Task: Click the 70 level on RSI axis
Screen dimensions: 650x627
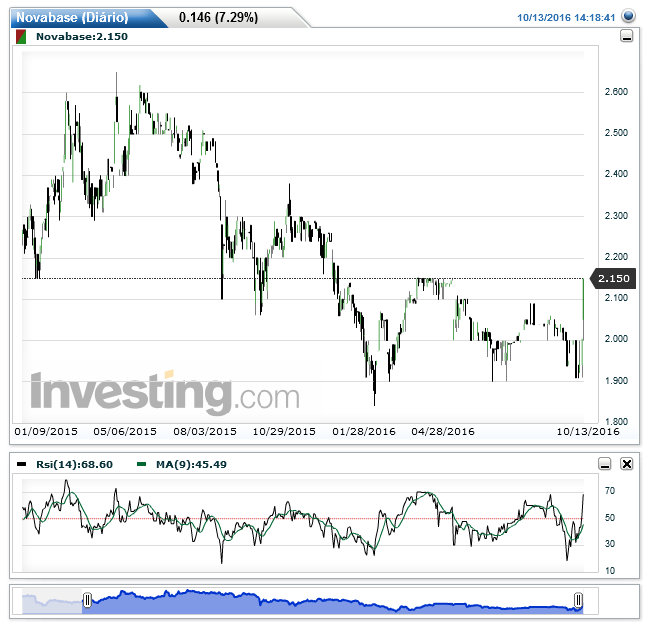Action: (610, 491)
